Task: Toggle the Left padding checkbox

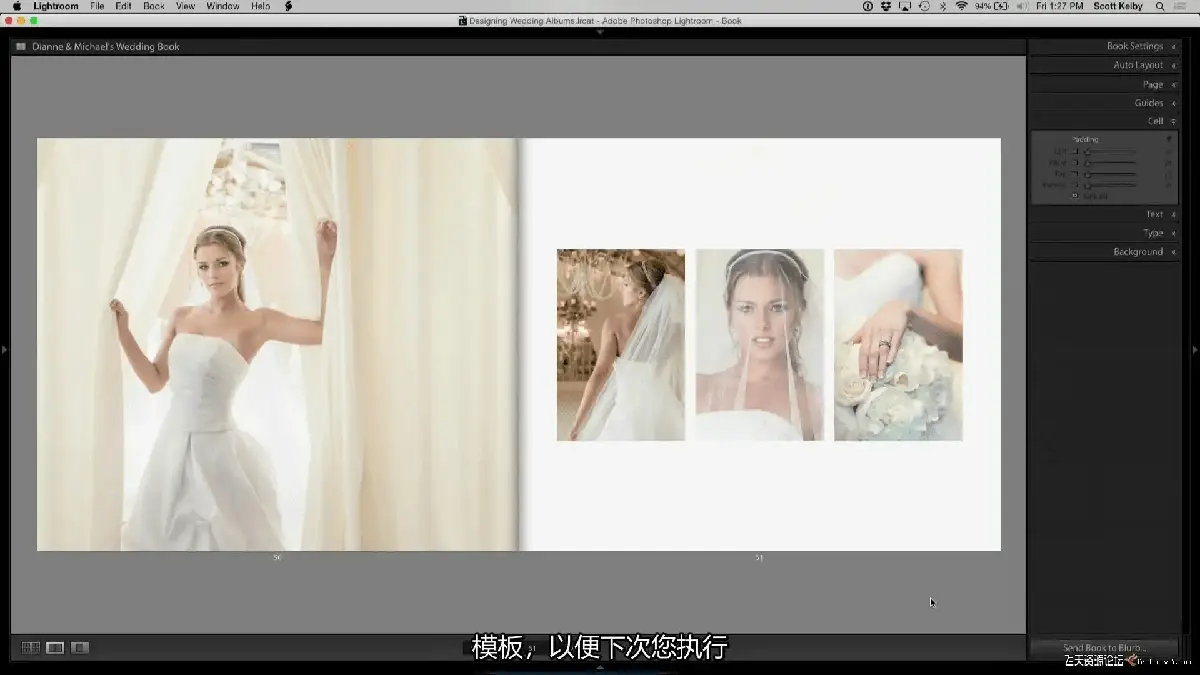Action: tap(1075, 151)
